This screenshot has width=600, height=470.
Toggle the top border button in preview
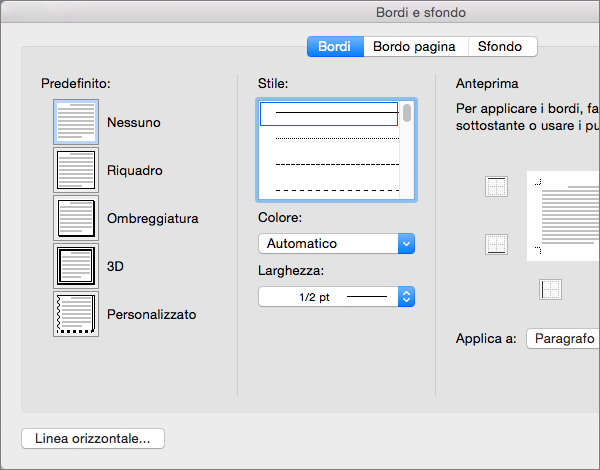(x=496, y=186)
